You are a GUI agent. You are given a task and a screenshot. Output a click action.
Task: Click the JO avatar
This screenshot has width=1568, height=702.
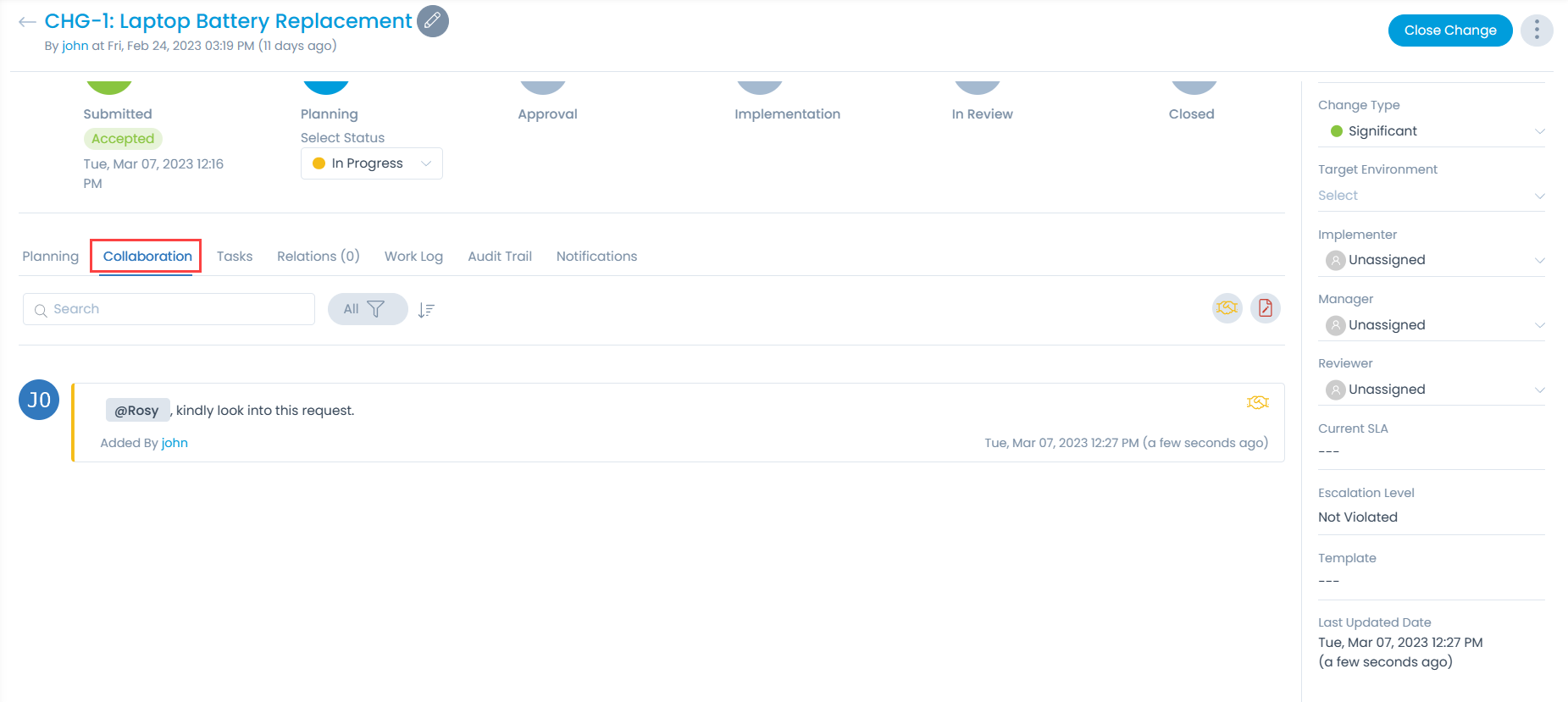[39, 400]
